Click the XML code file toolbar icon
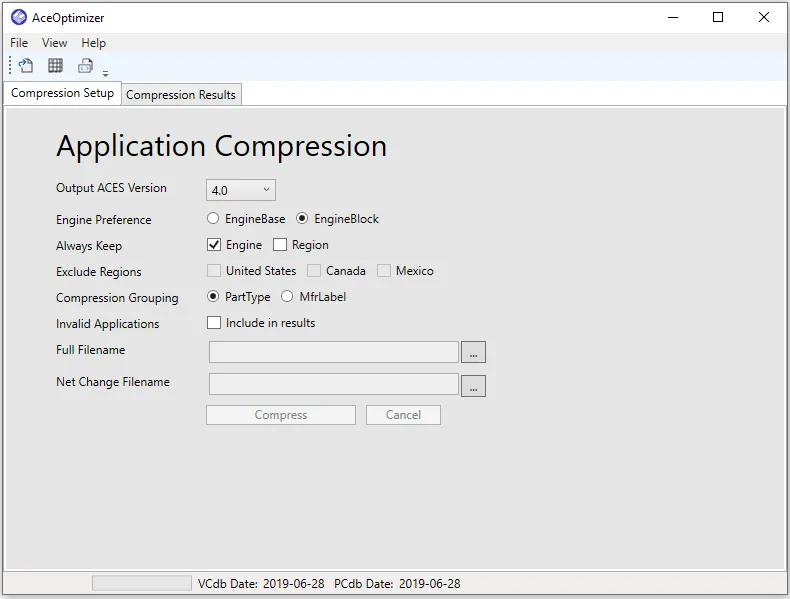Screen dimensions: 790x599 (85, 65)
